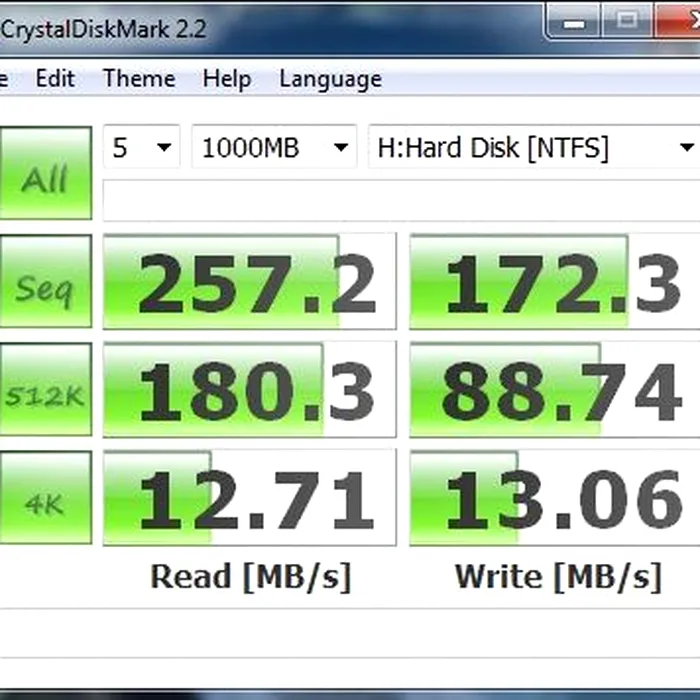Click the Seq write result 172.3
700x700 pixels.
pos(554,281)
